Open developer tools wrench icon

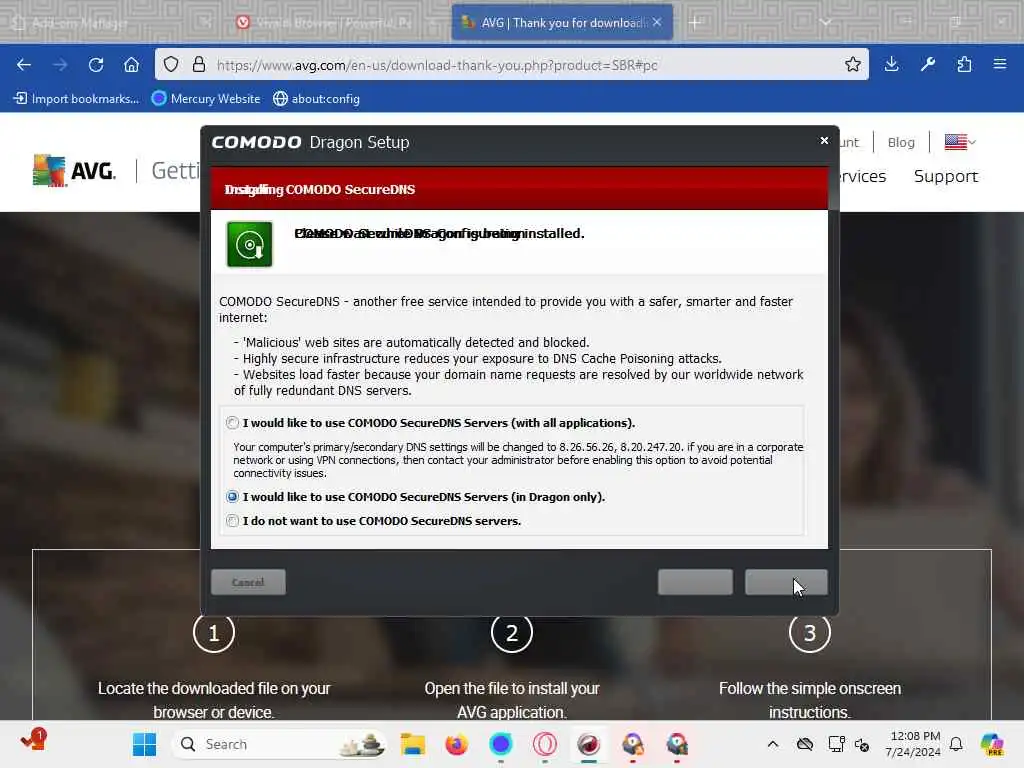(x=927, y=65)
